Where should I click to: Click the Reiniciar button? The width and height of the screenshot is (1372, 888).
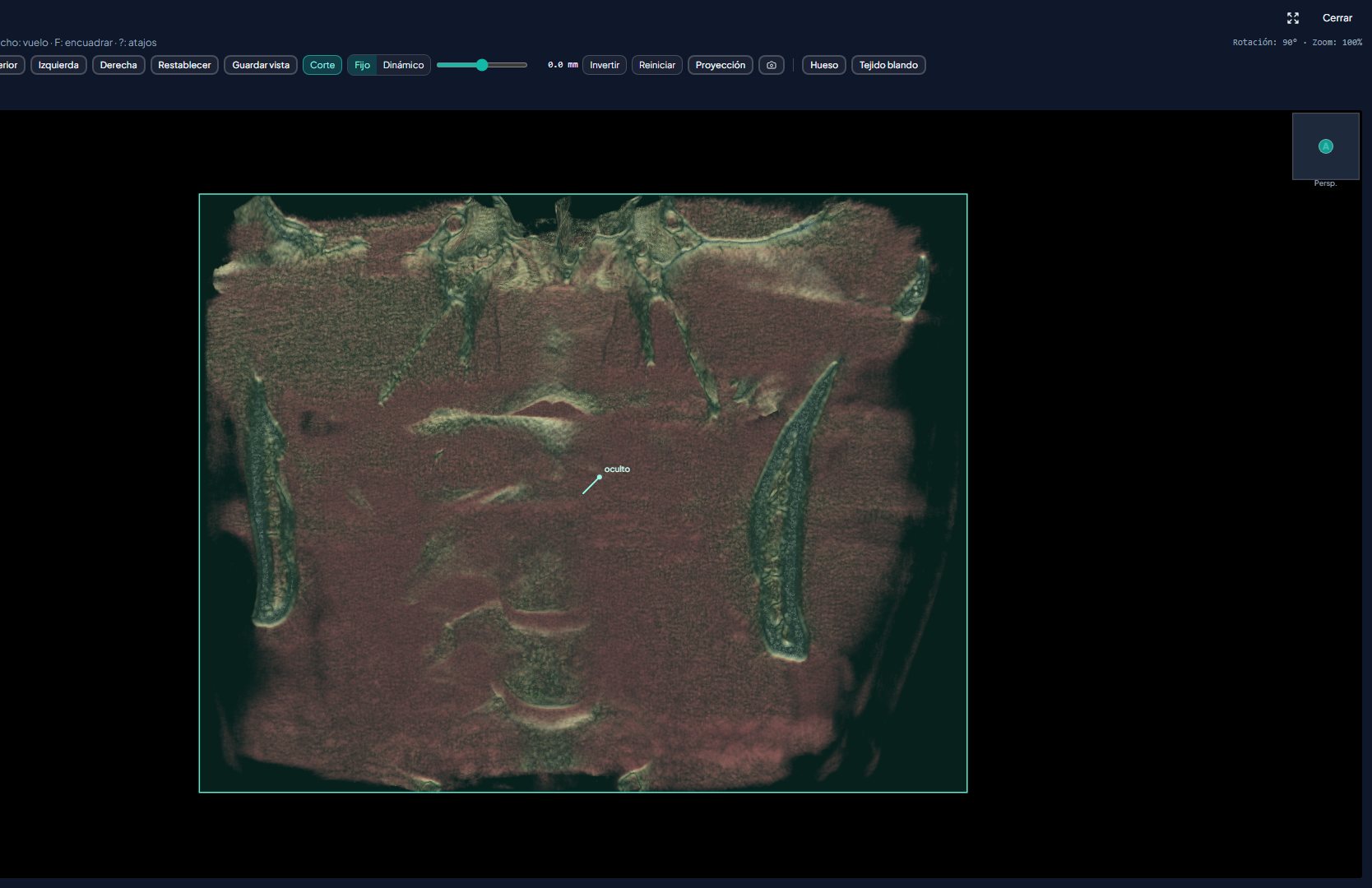(657, 65)
